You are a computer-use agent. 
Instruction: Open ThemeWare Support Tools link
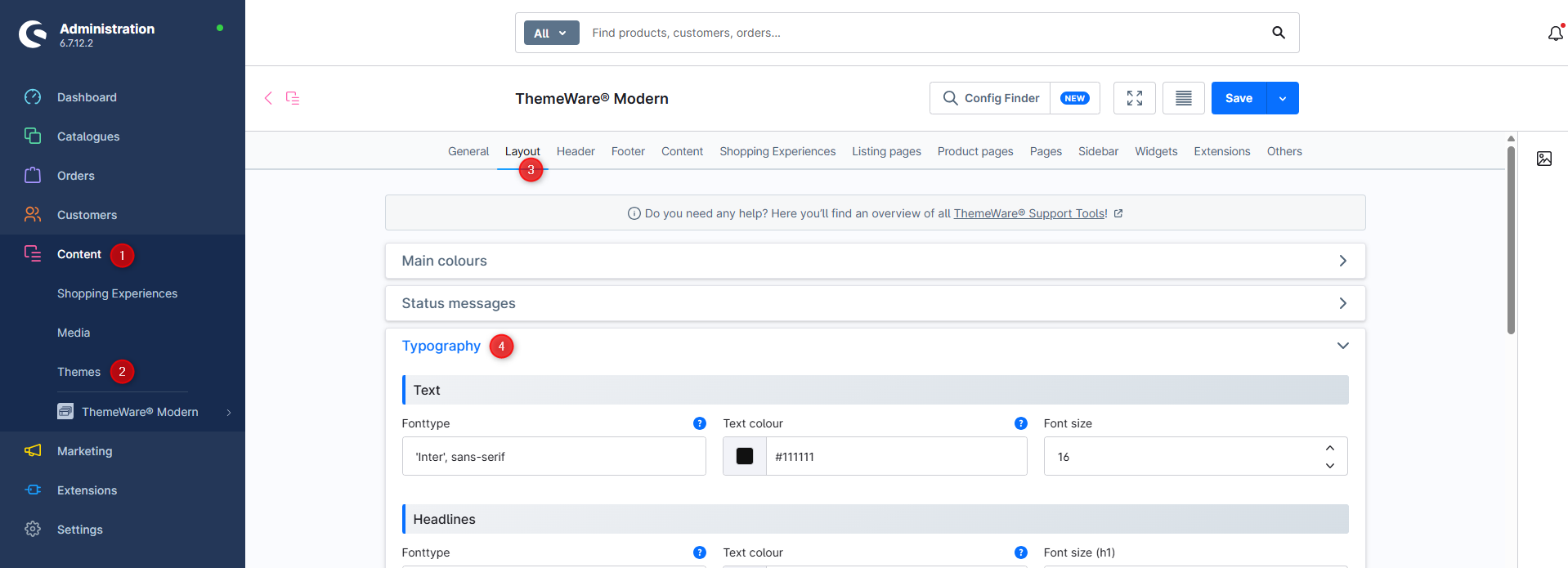(1030, 213)
